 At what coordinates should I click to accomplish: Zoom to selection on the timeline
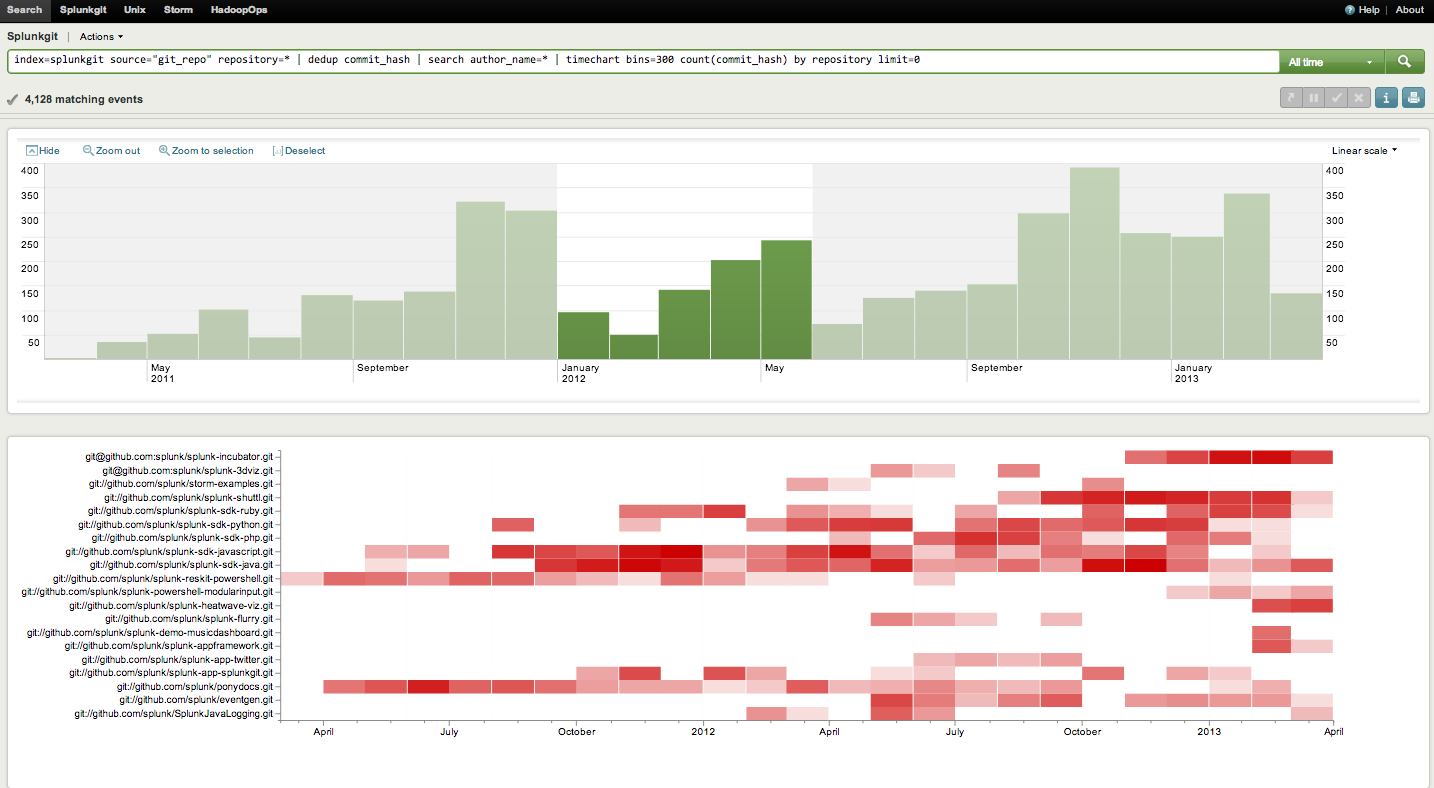(206, 150)
